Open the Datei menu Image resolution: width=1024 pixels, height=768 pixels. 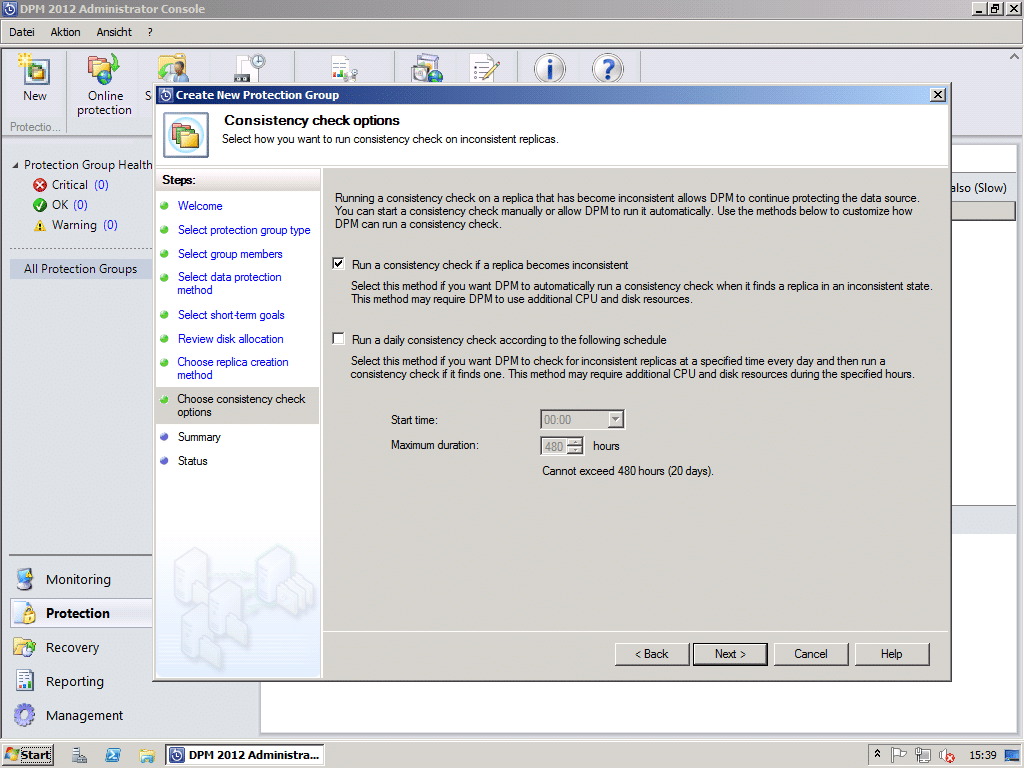click(x=22, y=32)
